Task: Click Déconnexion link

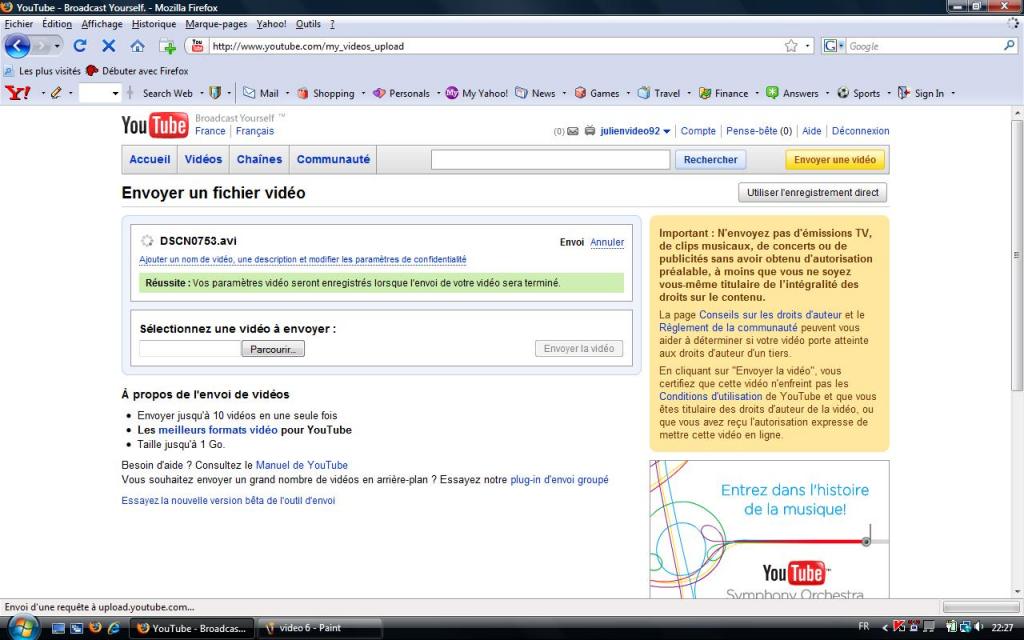Action: [x=860, y=131]
